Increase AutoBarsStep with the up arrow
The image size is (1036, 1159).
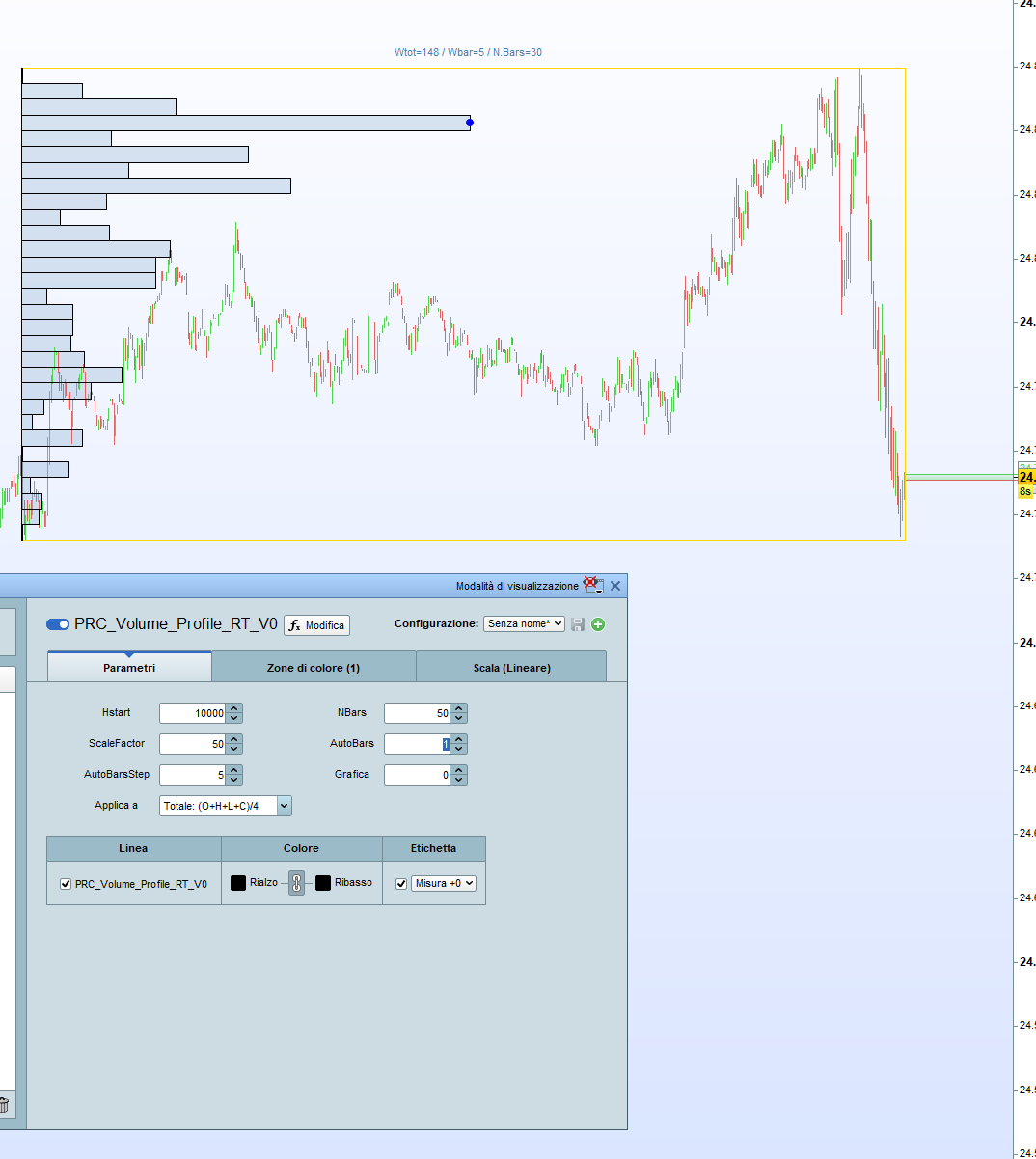[x=234, y=770]
